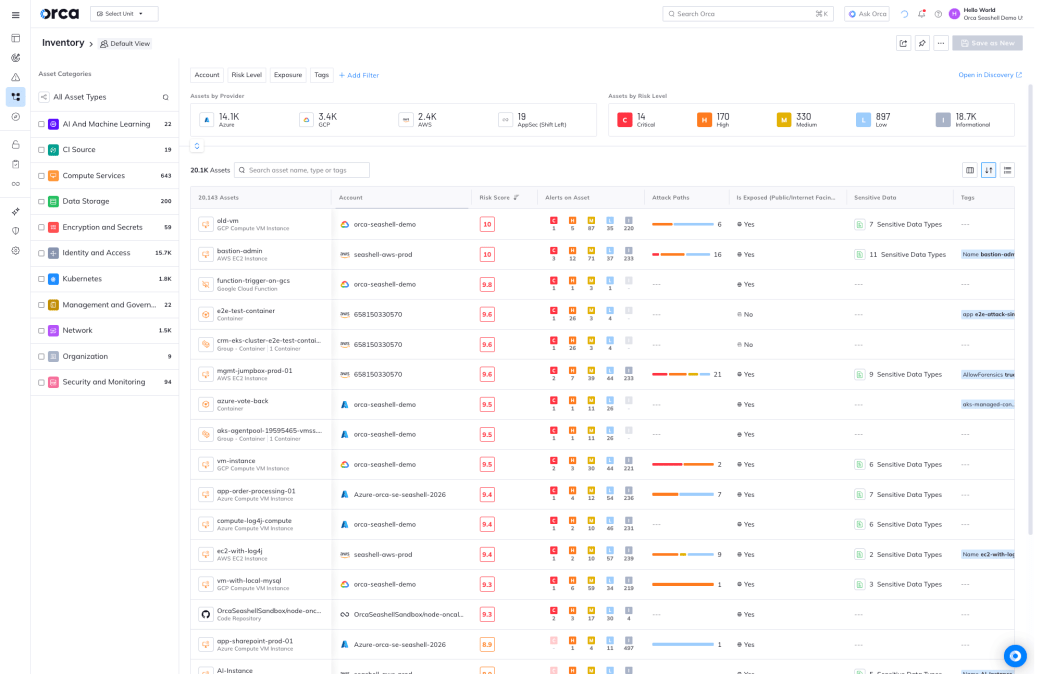The height and width of the screenshot is (674, 1042).
Task: Open the more options ellipsis menu
Action: click(x=941, y=43)
